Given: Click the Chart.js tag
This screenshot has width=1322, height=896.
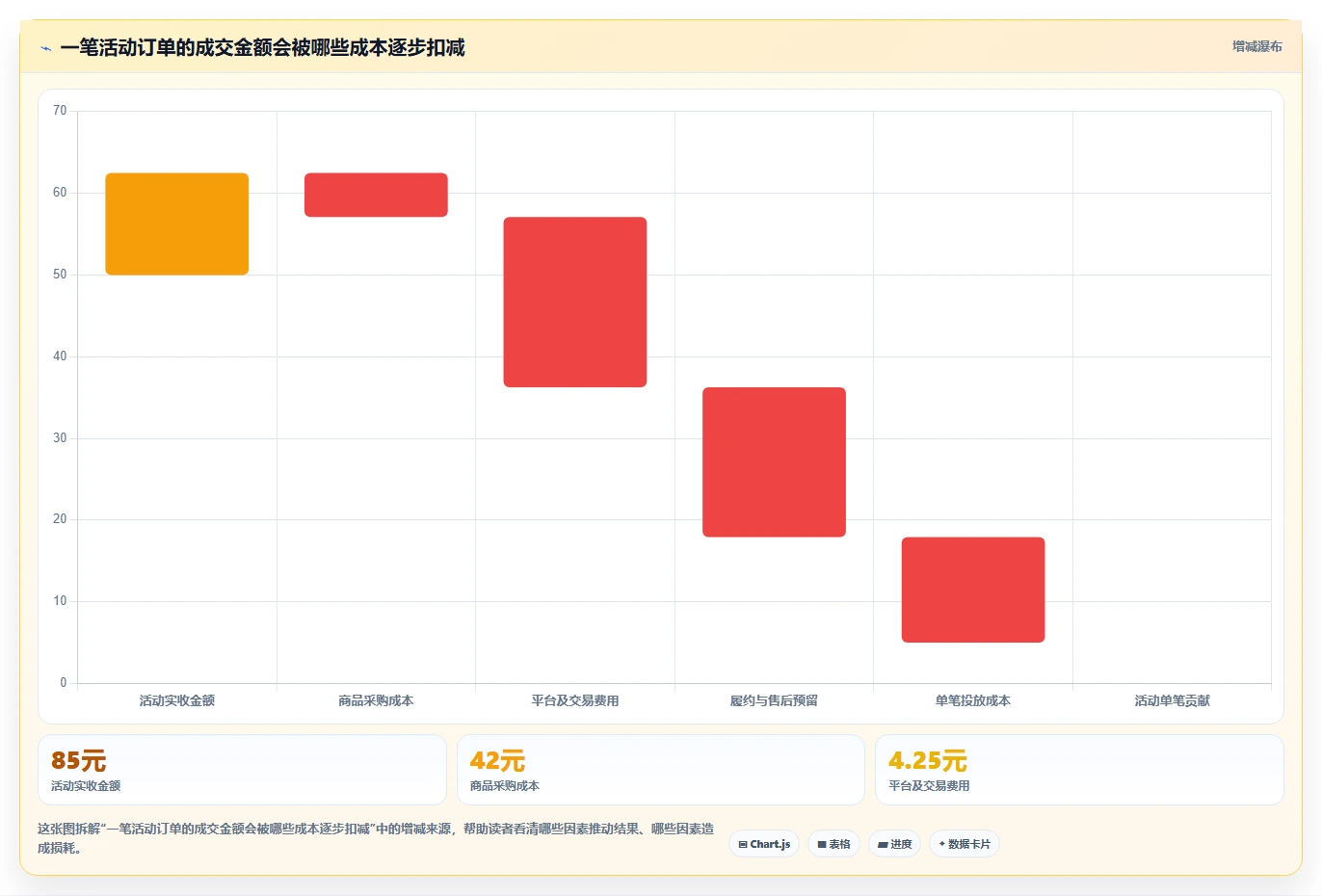Looking at the screenshot, I should coord(764,844).
